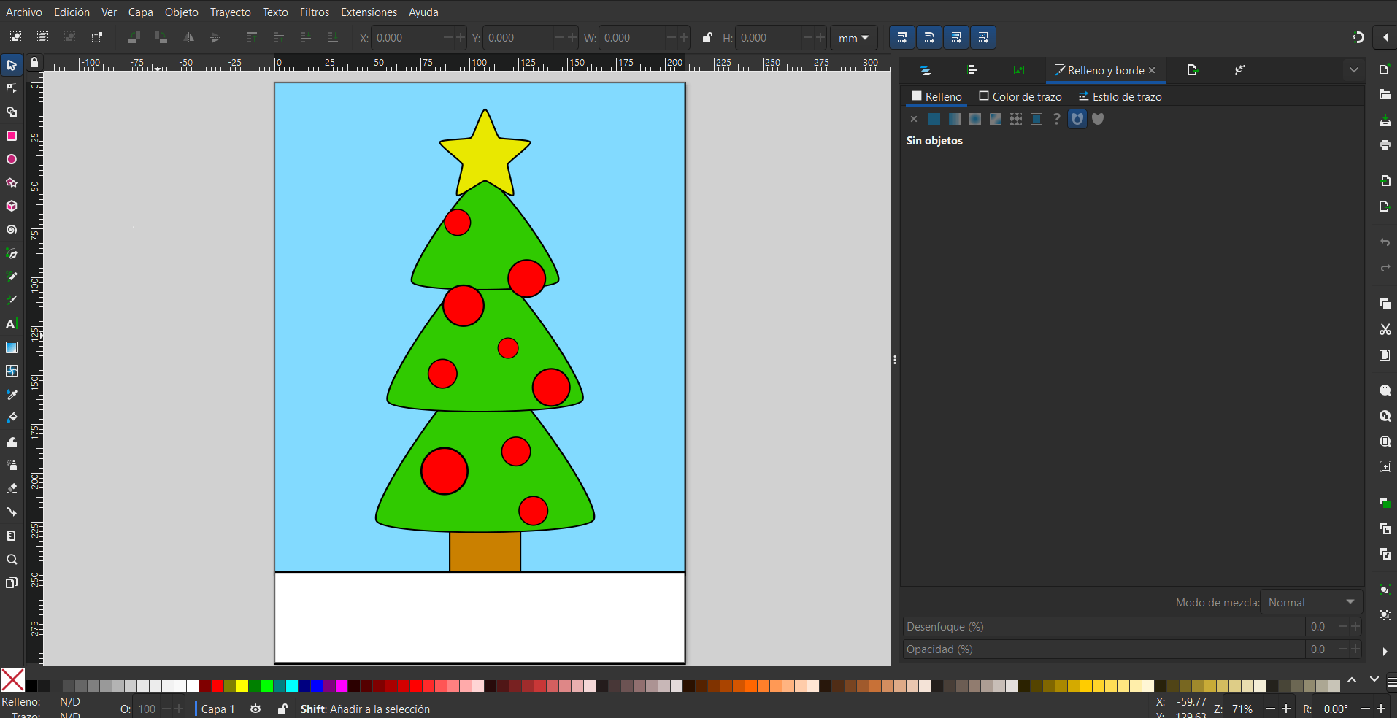The image size is (1397, 718).
Task: Switch to the Color de trazo tab
Action: pyautogui.click(x=1020, y=97)
